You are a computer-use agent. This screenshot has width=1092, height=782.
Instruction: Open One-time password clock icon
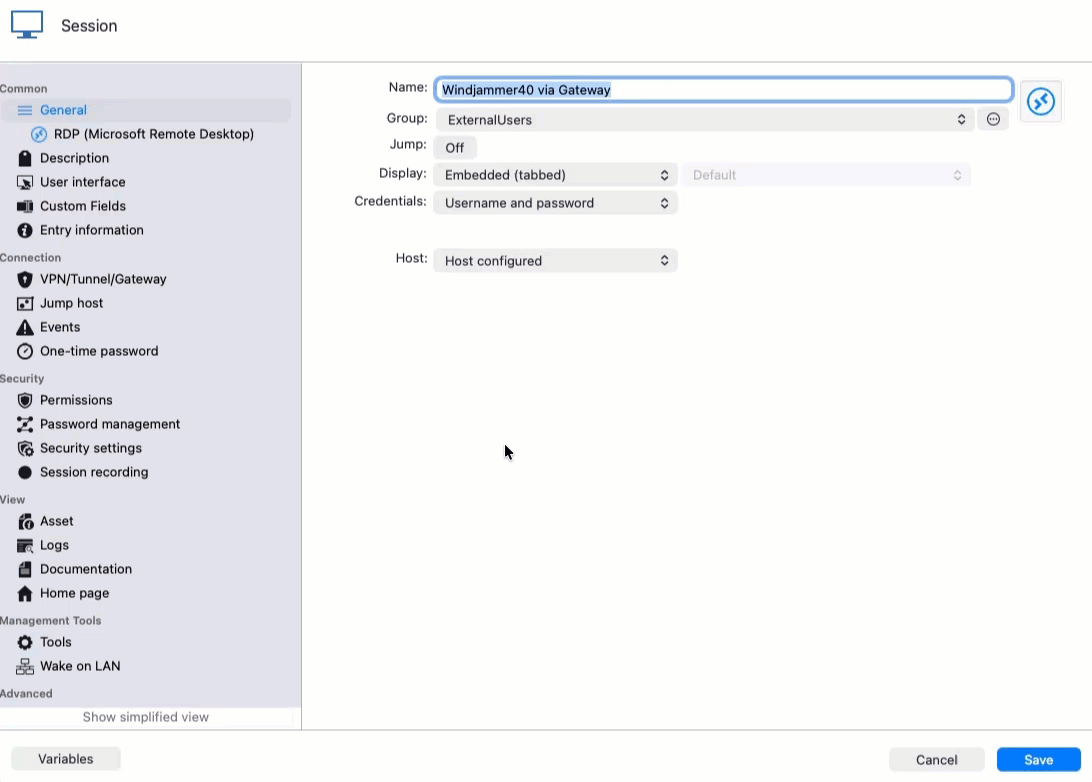tap(25, 351)
